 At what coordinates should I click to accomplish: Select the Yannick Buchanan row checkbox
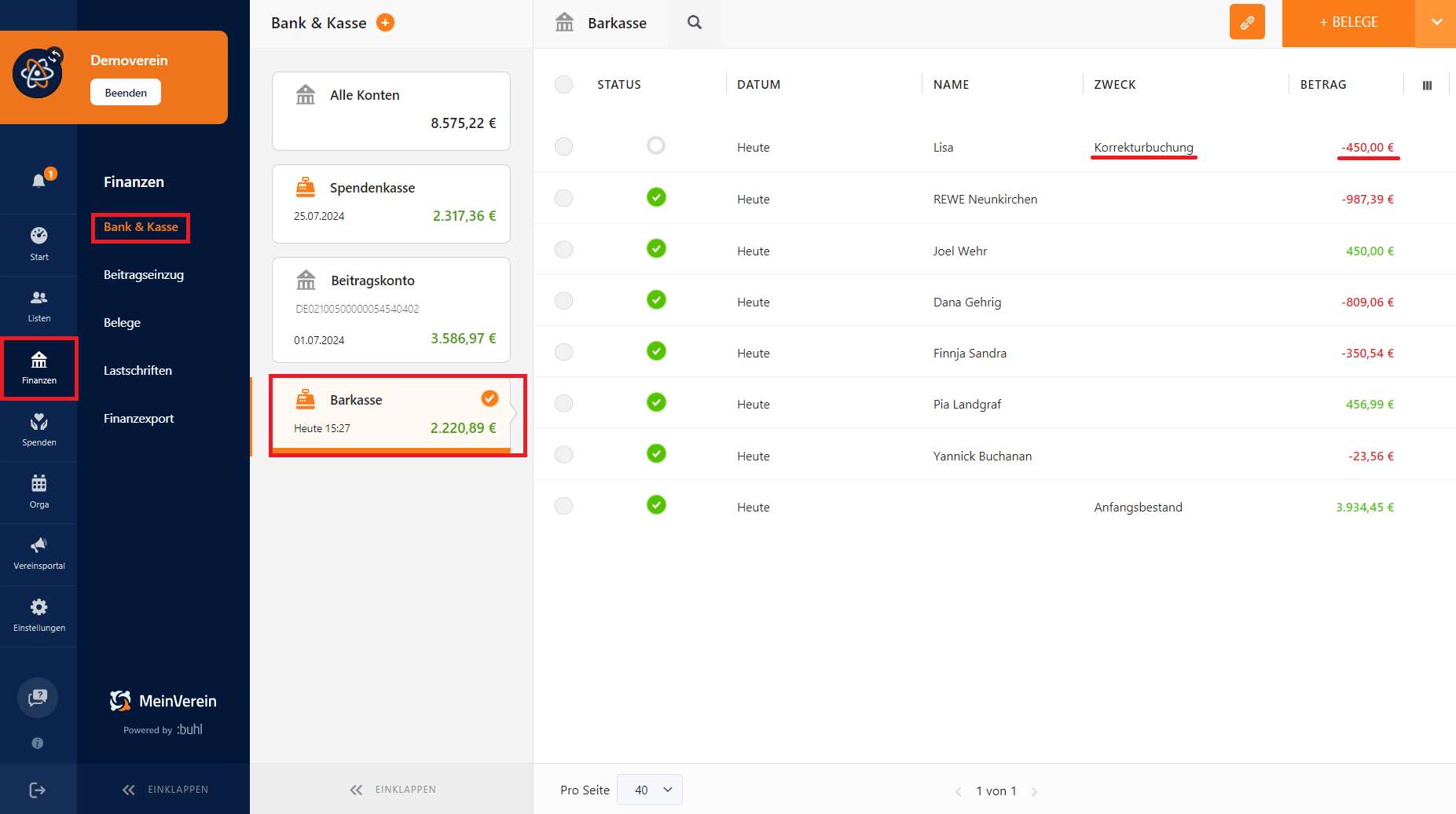click(x=563, y=454)
